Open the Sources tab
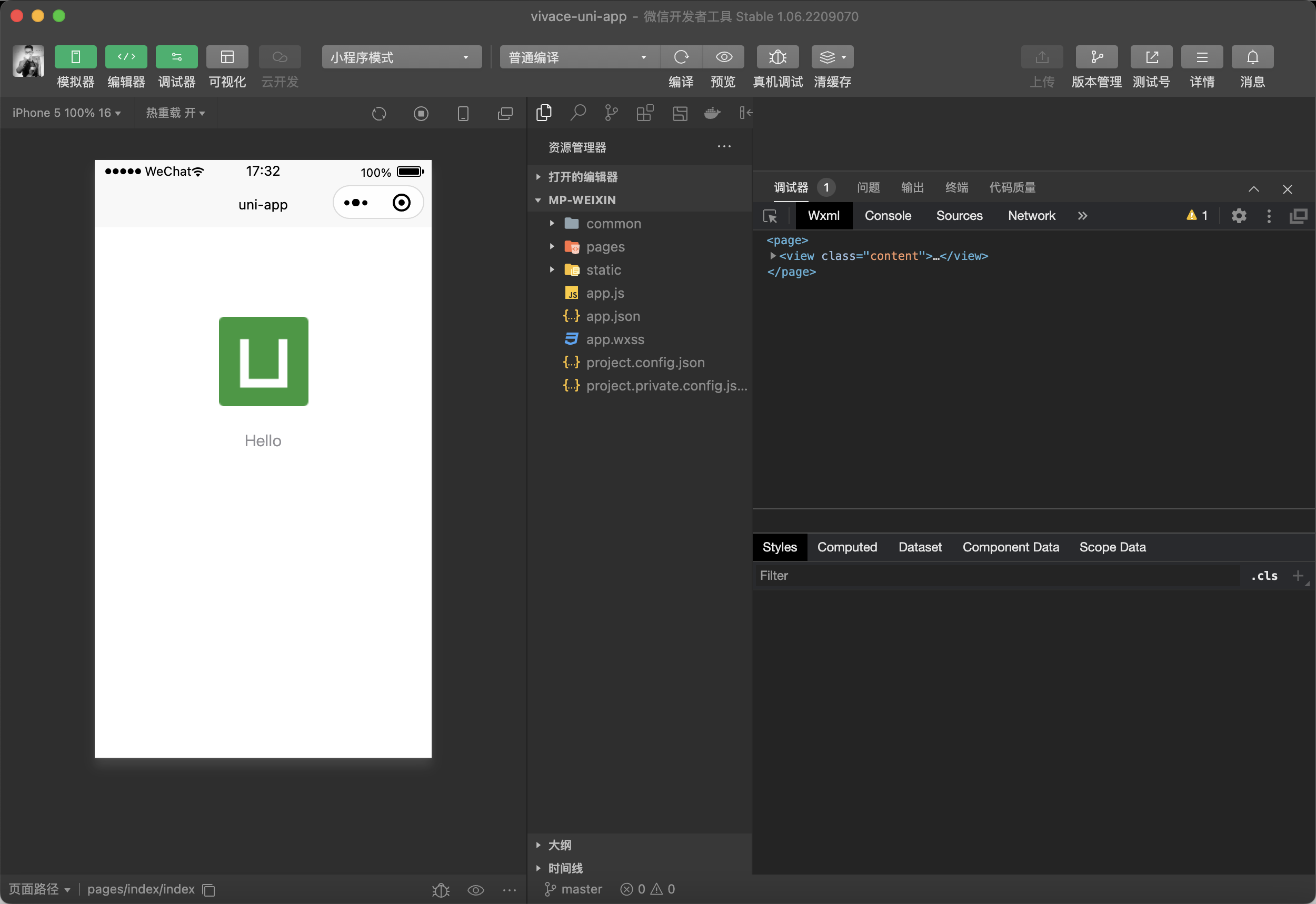 (959, 215)
